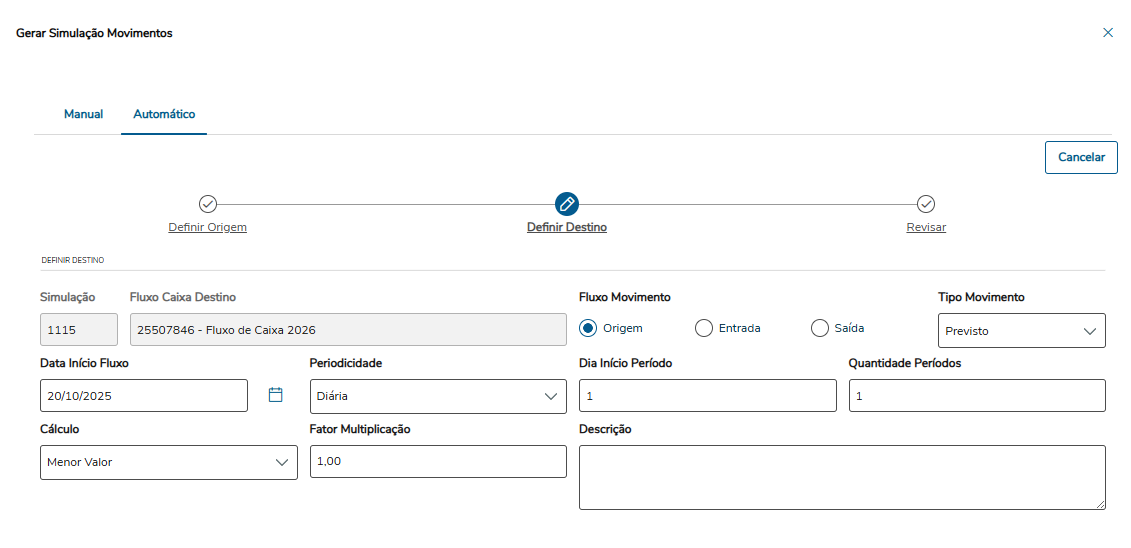Click the pencil icon for Definir Destino step
This screenshot has height=548, width=1131.
[x=567, y=204]
